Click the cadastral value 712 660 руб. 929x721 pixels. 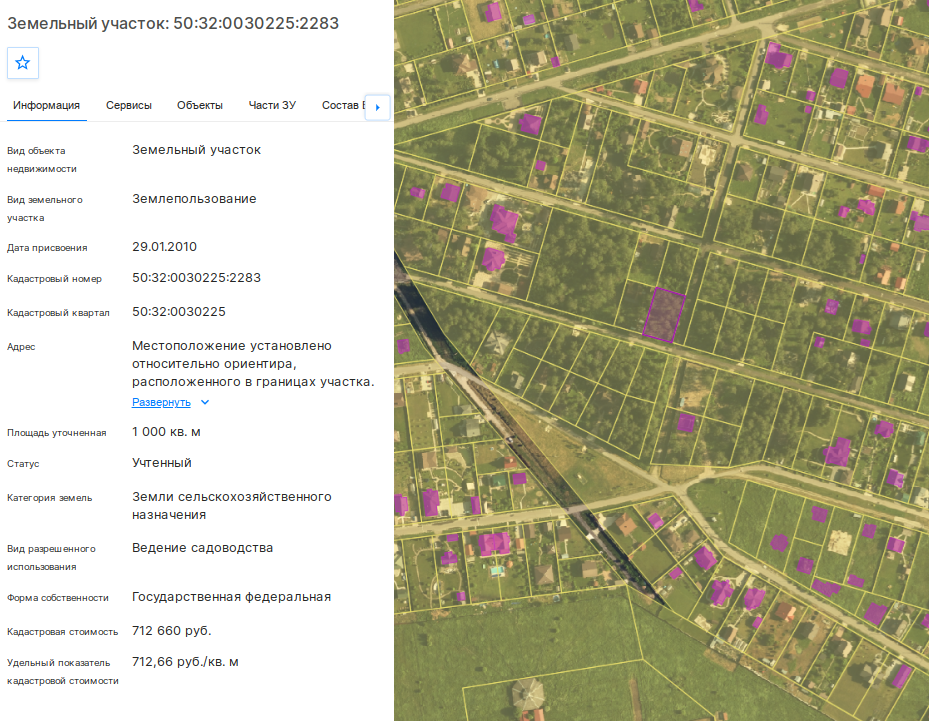[x=171, y=631]
